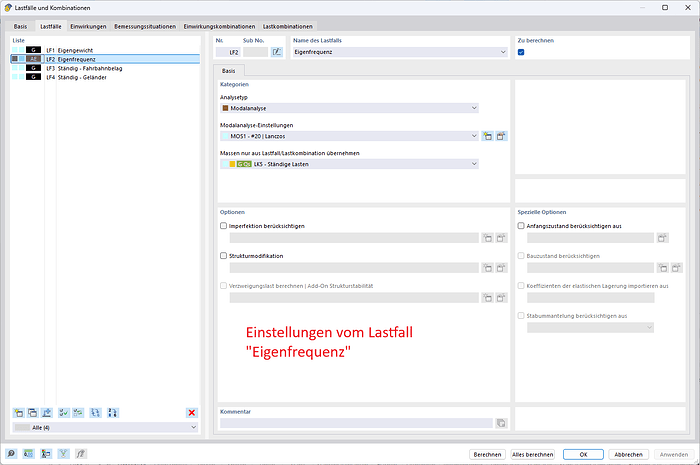Screen dimensions: 700x465
Task: Click the import load case icon under the list
Action: [x=46, y=413]
